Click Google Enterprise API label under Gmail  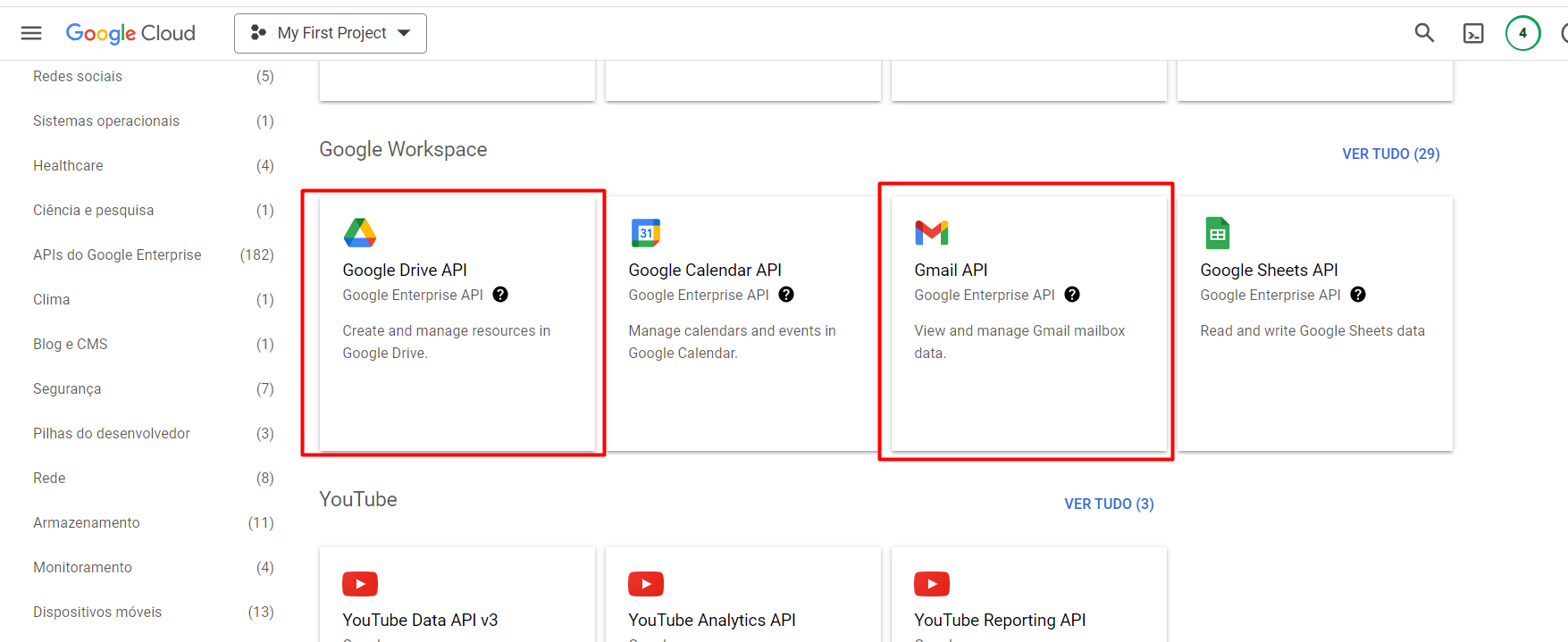(x=985, y=295)
